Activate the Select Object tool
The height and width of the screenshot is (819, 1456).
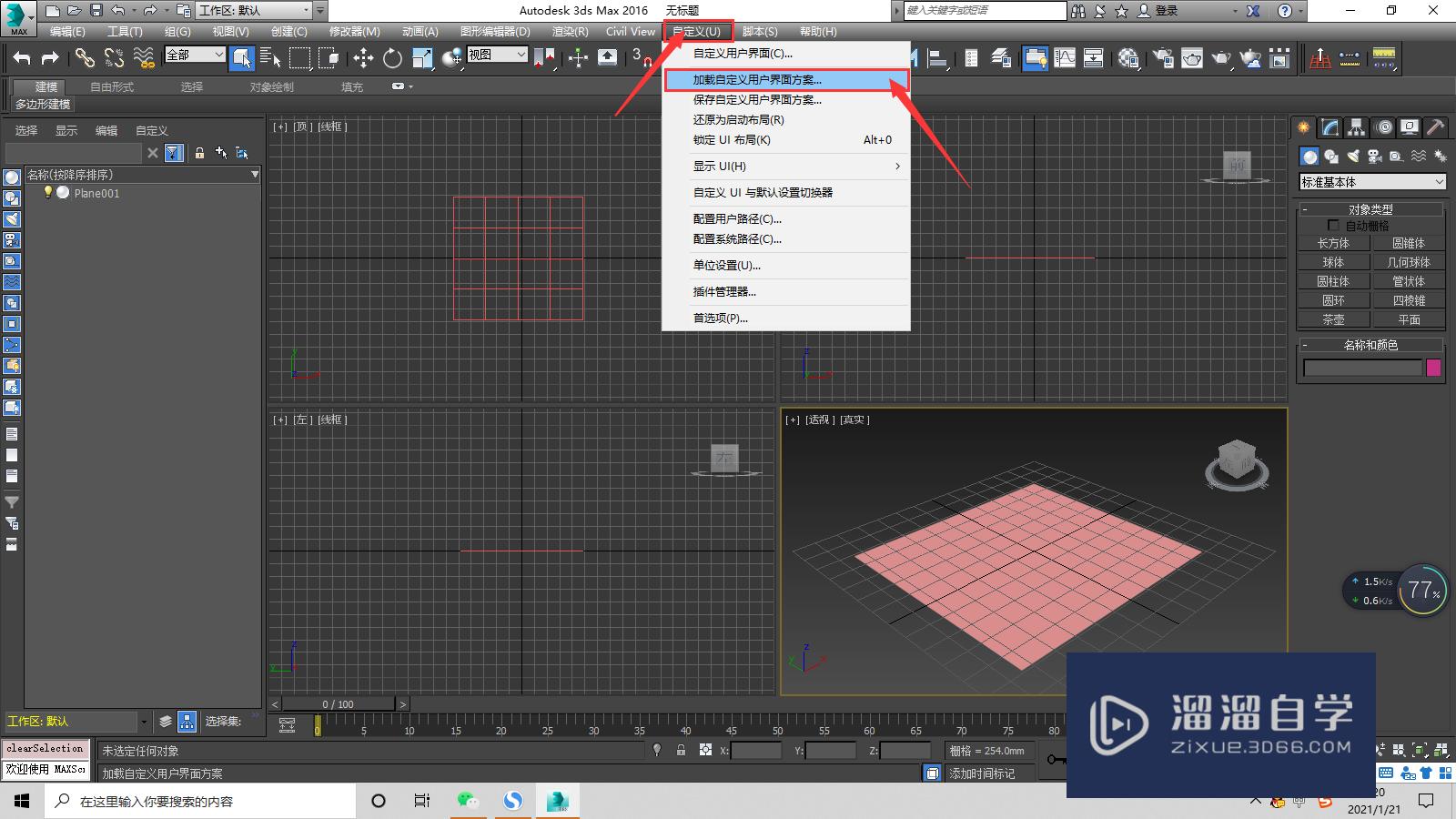click(x=241, y=58)
